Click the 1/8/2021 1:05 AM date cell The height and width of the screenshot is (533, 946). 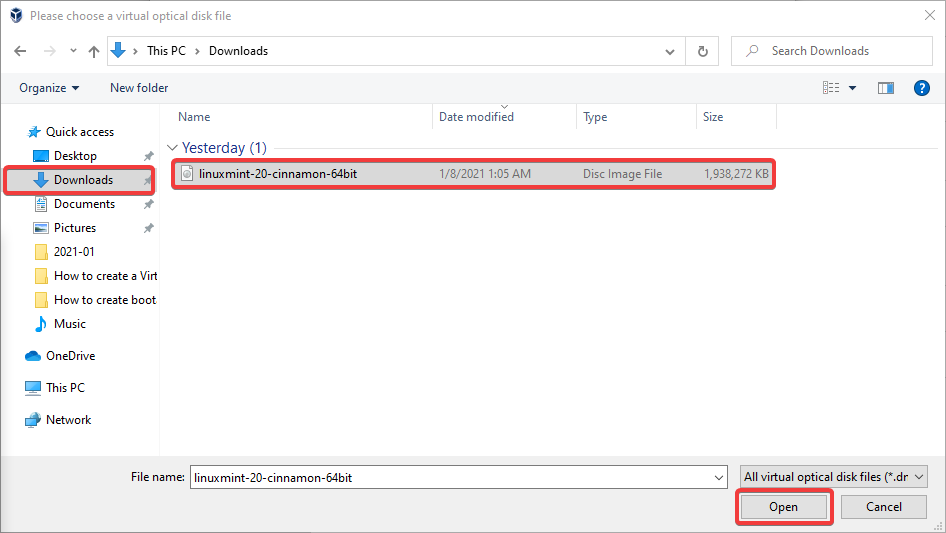pos(485,174)
